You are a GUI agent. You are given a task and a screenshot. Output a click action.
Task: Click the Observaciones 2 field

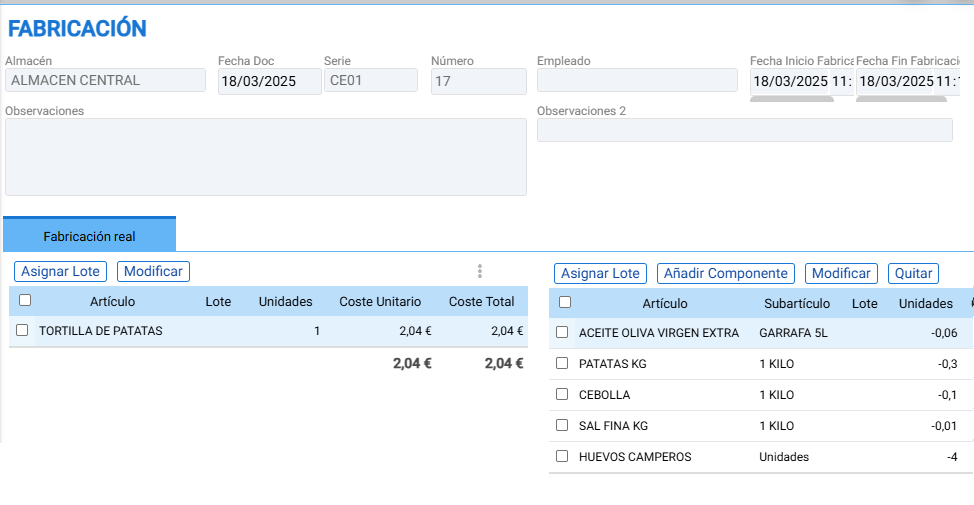[745, 130]
